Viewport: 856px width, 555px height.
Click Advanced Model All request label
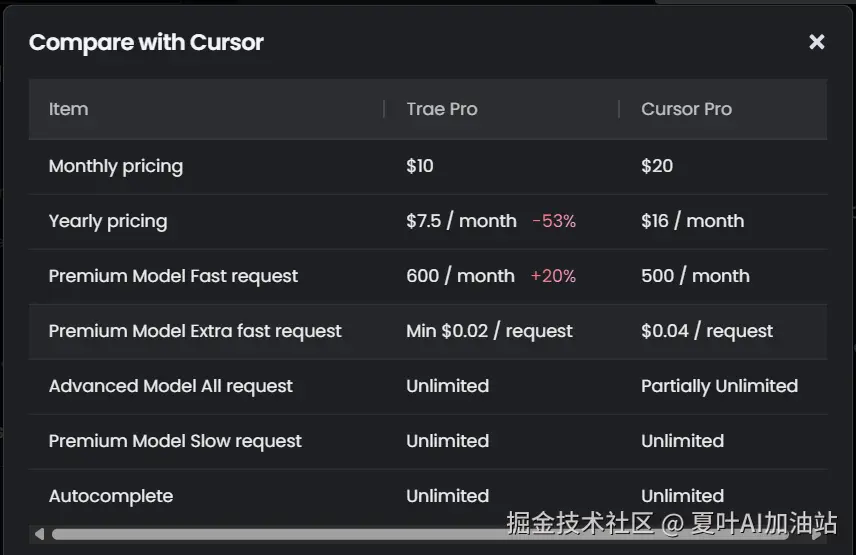tap(170, 386)
